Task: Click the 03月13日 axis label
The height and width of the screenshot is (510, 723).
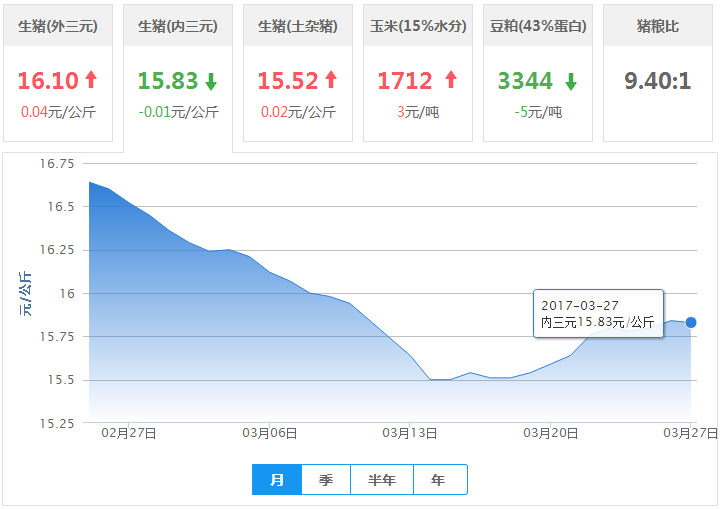Action: tap(410, 433)
